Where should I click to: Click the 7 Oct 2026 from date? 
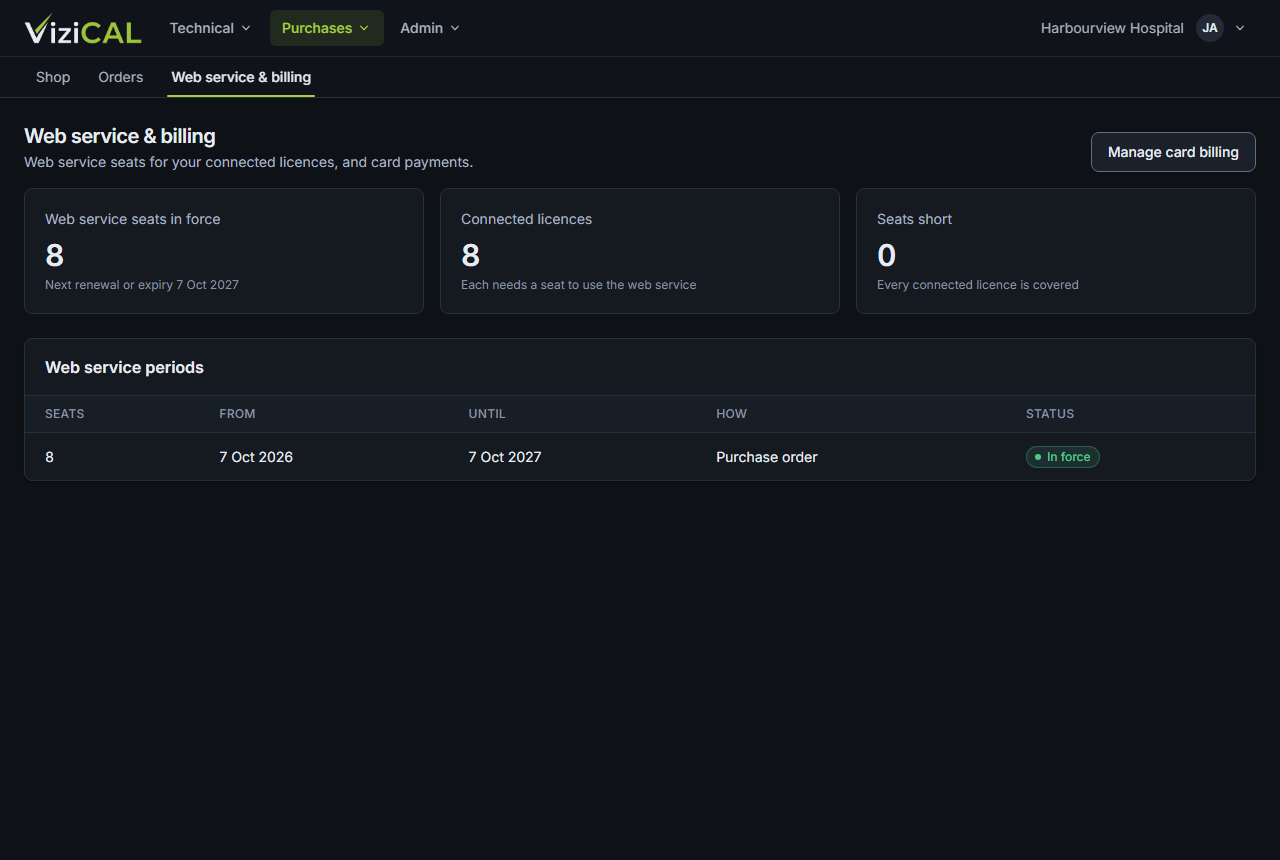click(x=256, y=457)
